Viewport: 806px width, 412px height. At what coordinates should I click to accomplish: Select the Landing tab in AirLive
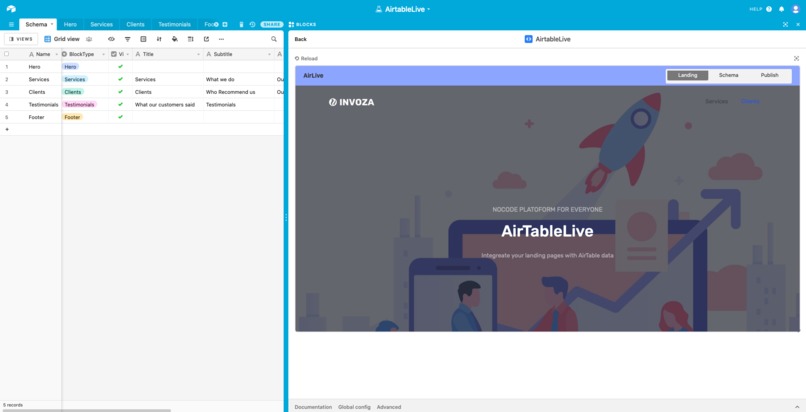coord(687,76)
